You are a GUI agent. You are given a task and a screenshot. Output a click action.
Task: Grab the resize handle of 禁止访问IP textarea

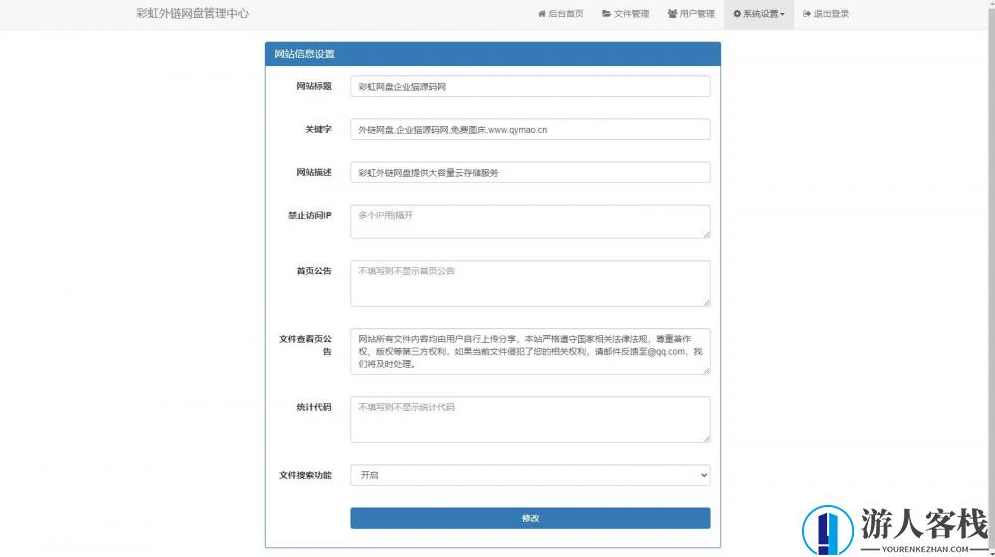pos(706,235)
